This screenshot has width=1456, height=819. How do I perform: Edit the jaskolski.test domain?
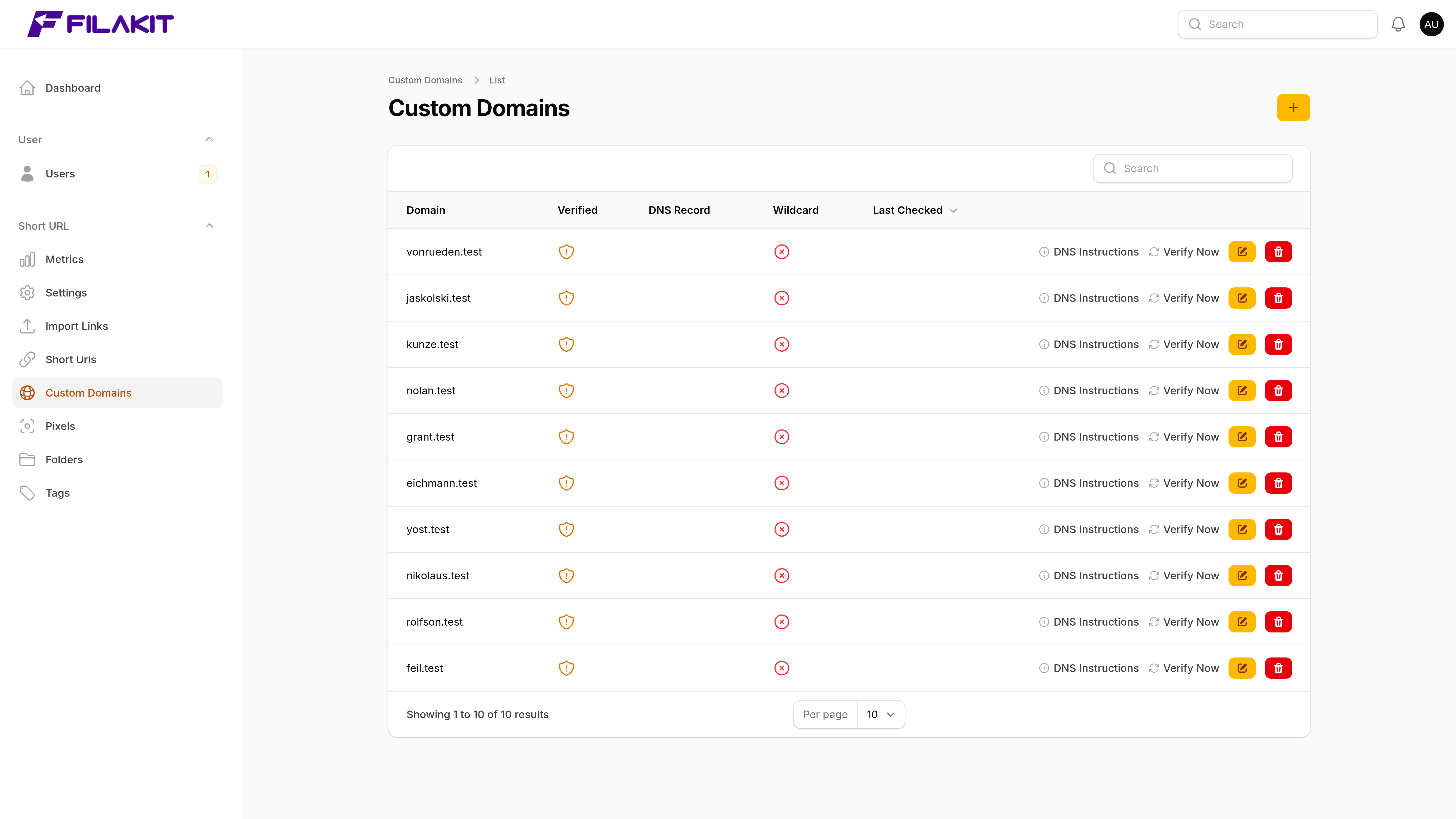tap(1242, 298)
